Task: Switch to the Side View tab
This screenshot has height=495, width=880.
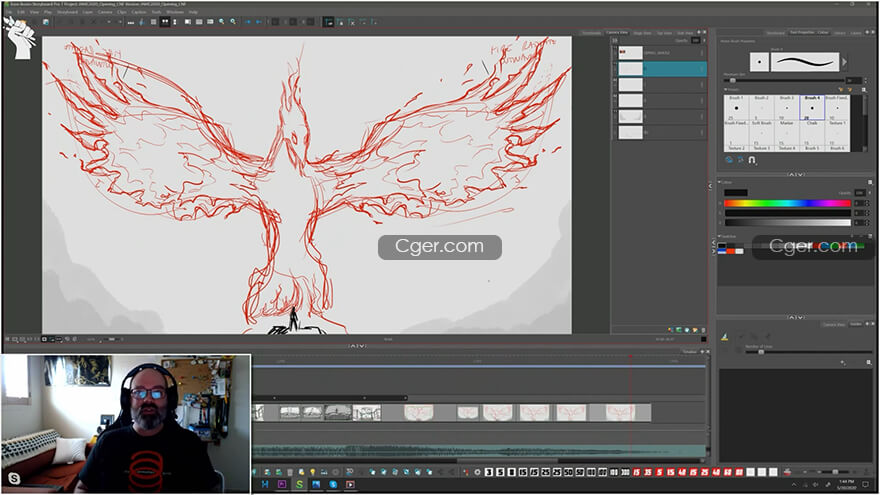Action: 685,33
